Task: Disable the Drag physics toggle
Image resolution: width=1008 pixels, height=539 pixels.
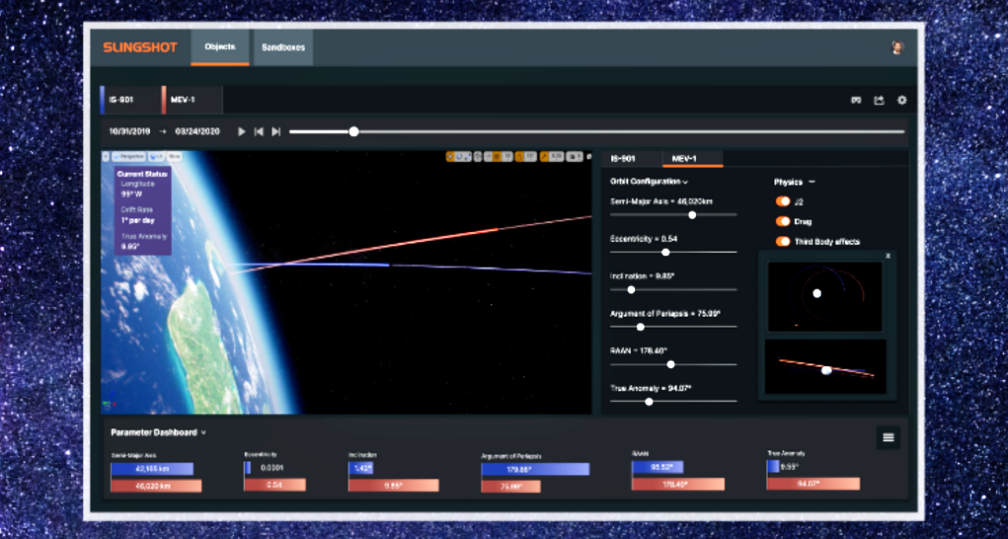Action: [784, 221]
